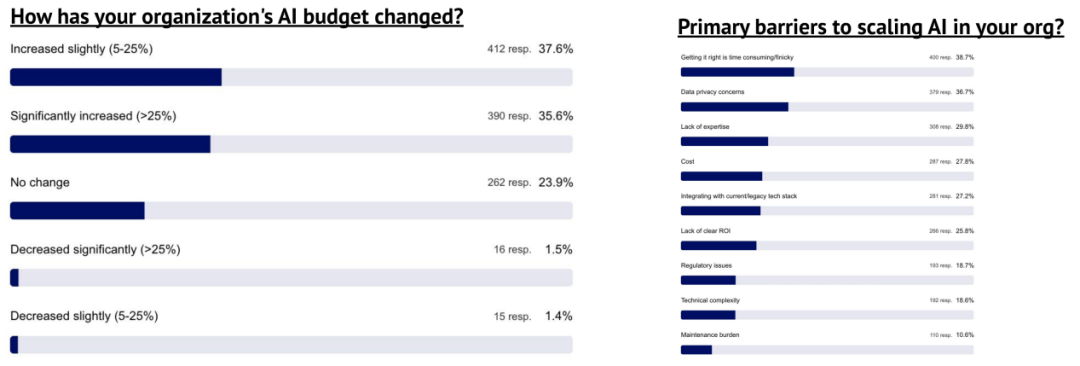This screenshot has width=1080, height=366.
Task: Click the 'Decreased slightly (5-25%)' bar
Action: [x=291, y=345]
